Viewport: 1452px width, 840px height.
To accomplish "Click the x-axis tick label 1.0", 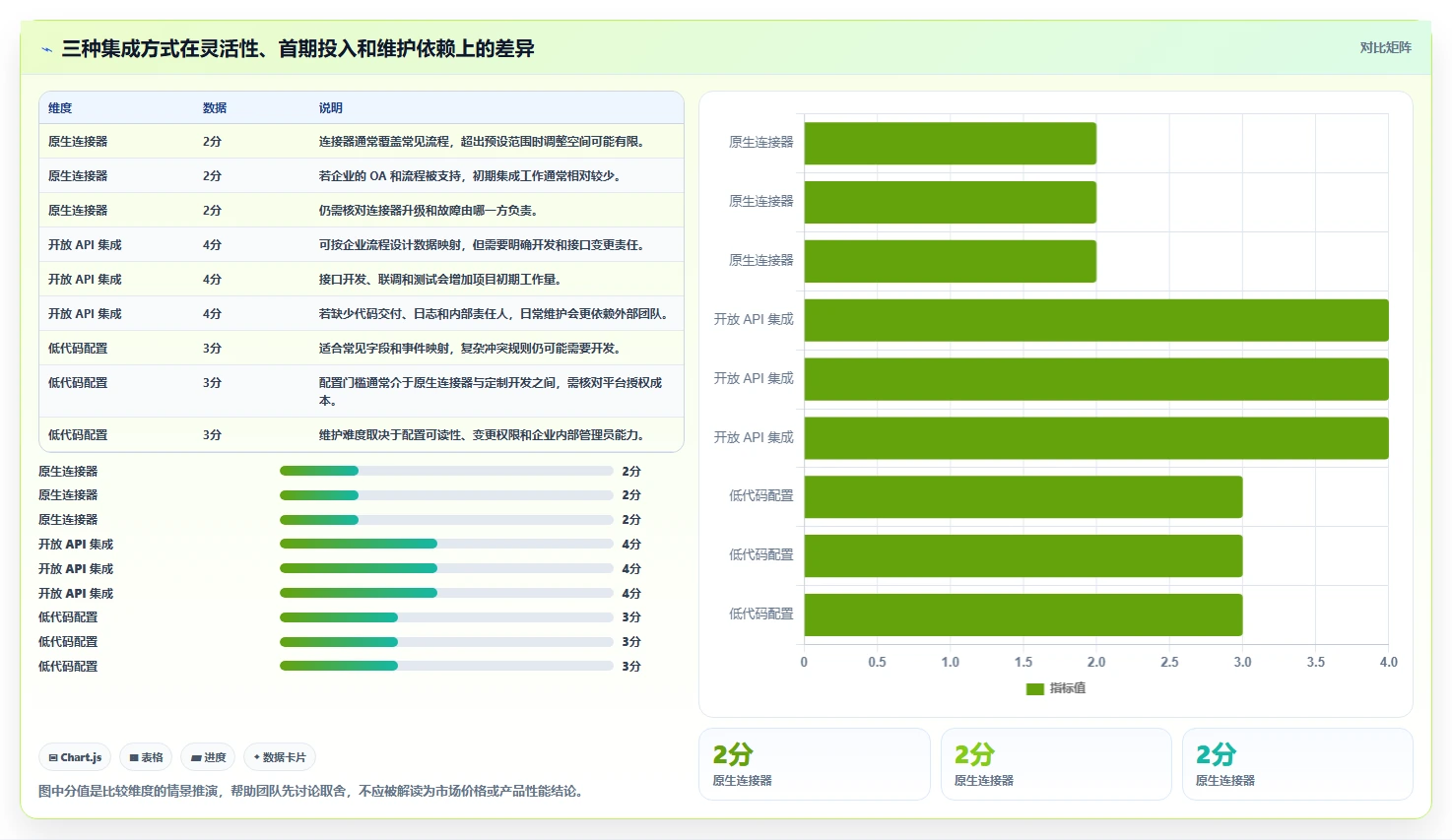I will coord(951,663).
